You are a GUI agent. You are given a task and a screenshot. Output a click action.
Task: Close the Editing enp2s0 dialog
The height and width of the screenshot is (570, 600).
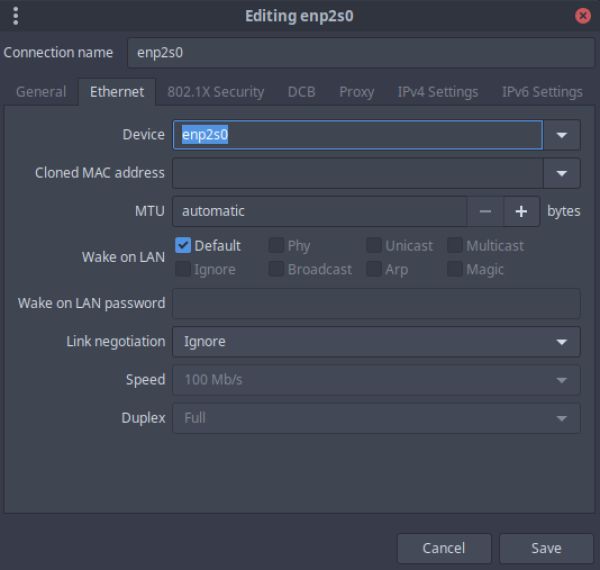point(583,16)
